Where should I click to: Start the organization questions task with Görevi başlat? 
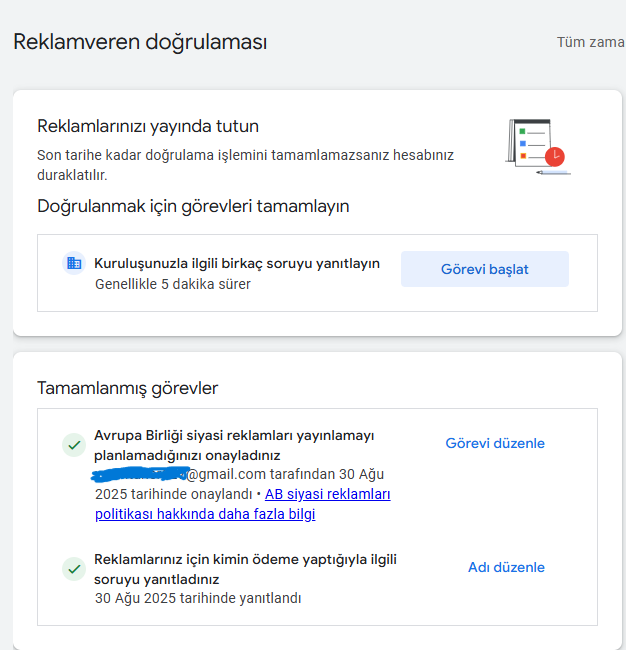[x=485, y=269]
